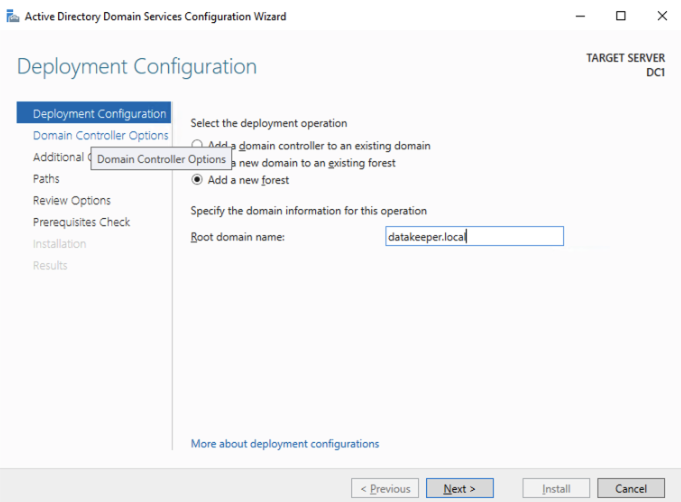Screen dimensions: 681x502
Task: Click the wizard app icon in title bar
Action: click(13, 16)
